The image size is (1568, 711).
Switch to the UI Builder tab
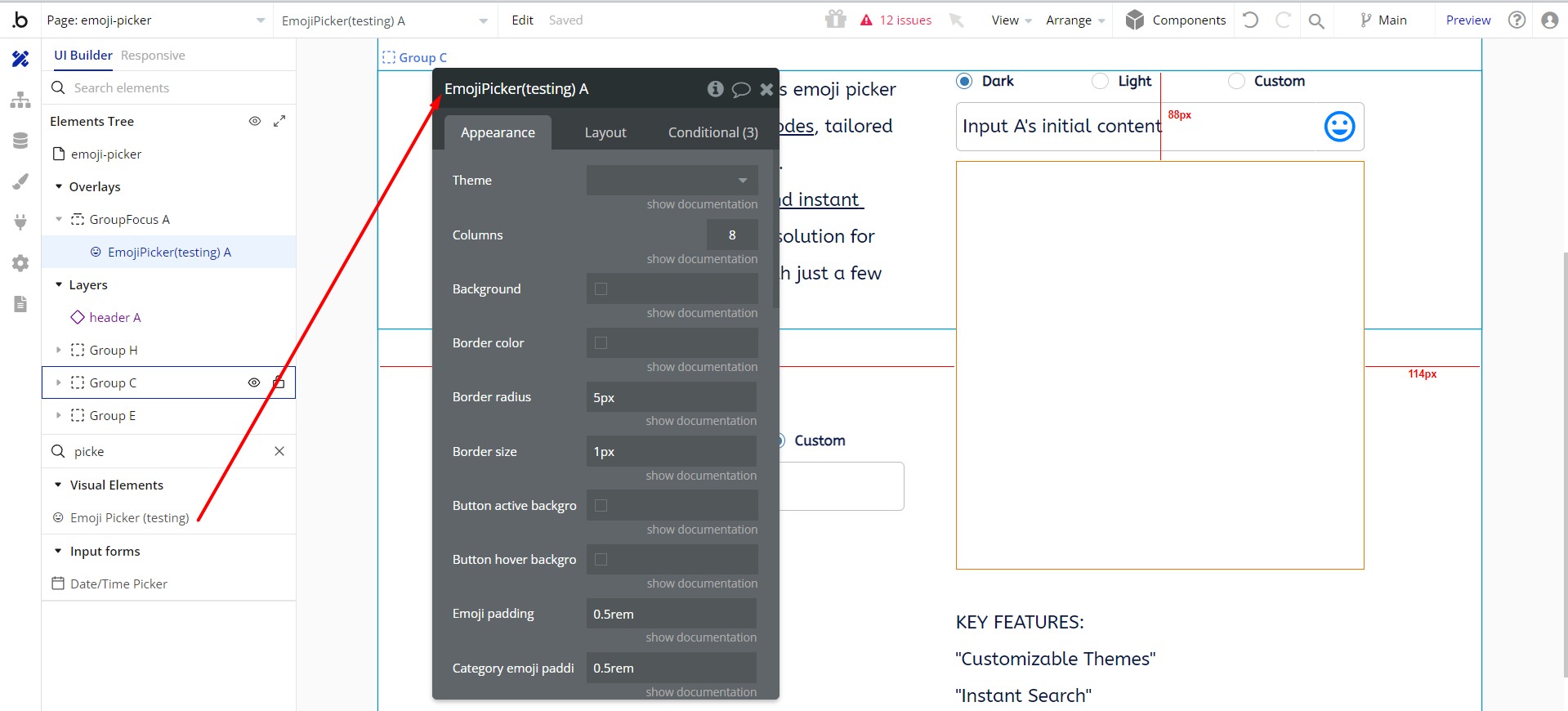point(83,56)
